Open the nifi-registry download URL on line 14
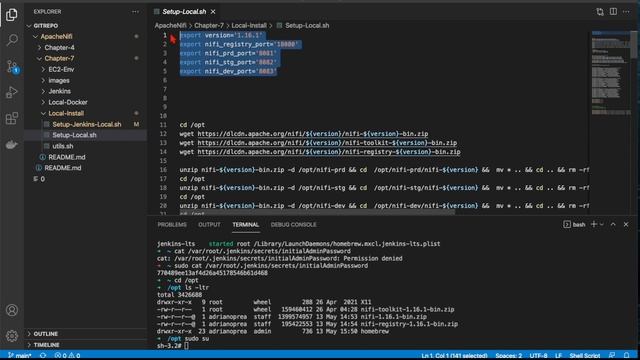Image resolution: width=640 pixels, height=360 pixels. click(x=329, y=152)
